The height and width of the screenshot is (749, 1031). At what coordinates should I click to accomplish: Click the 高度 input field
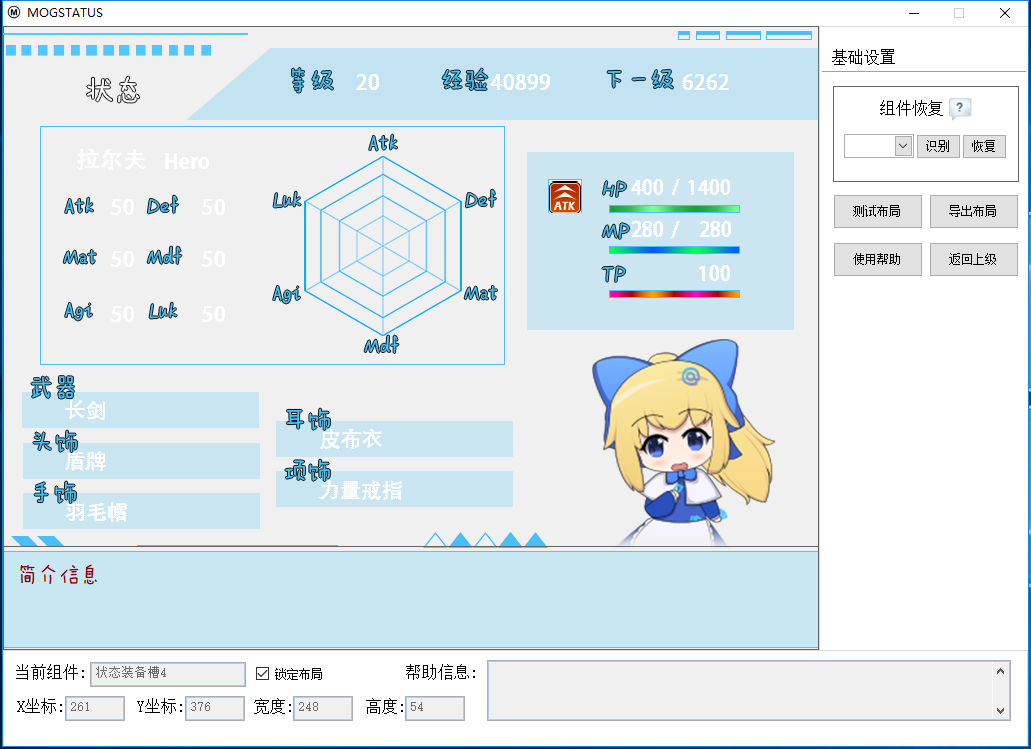[435, 708]
